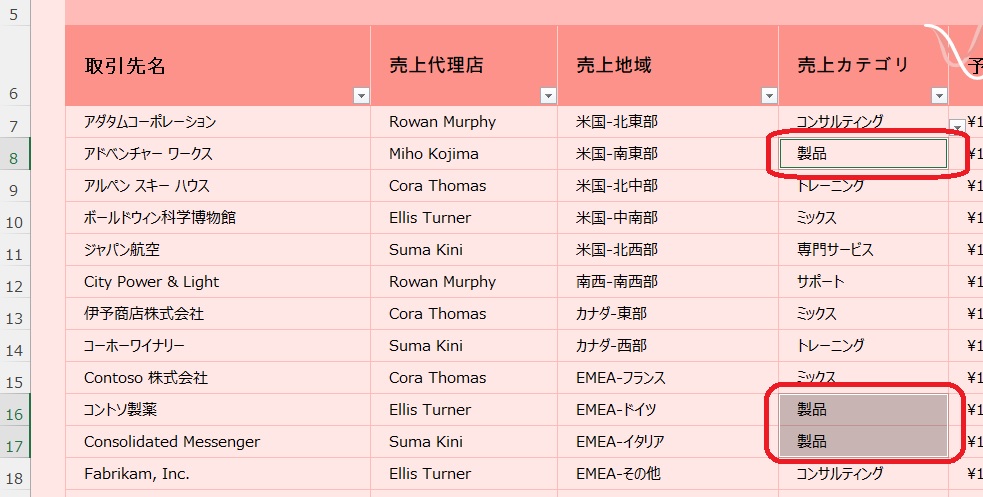Open the 売上カテゴリ column filter dropdown

click(x=939, y=95)
